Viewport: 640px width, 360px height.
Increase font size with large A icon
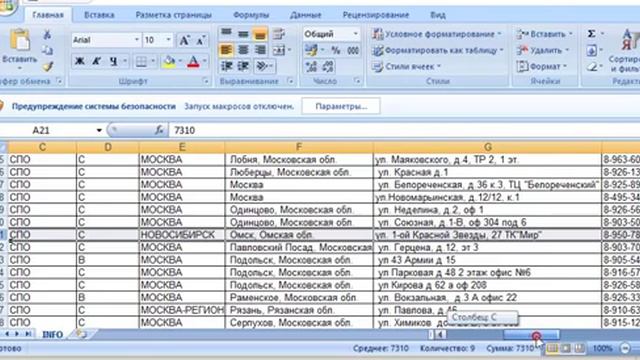point(184,40)
